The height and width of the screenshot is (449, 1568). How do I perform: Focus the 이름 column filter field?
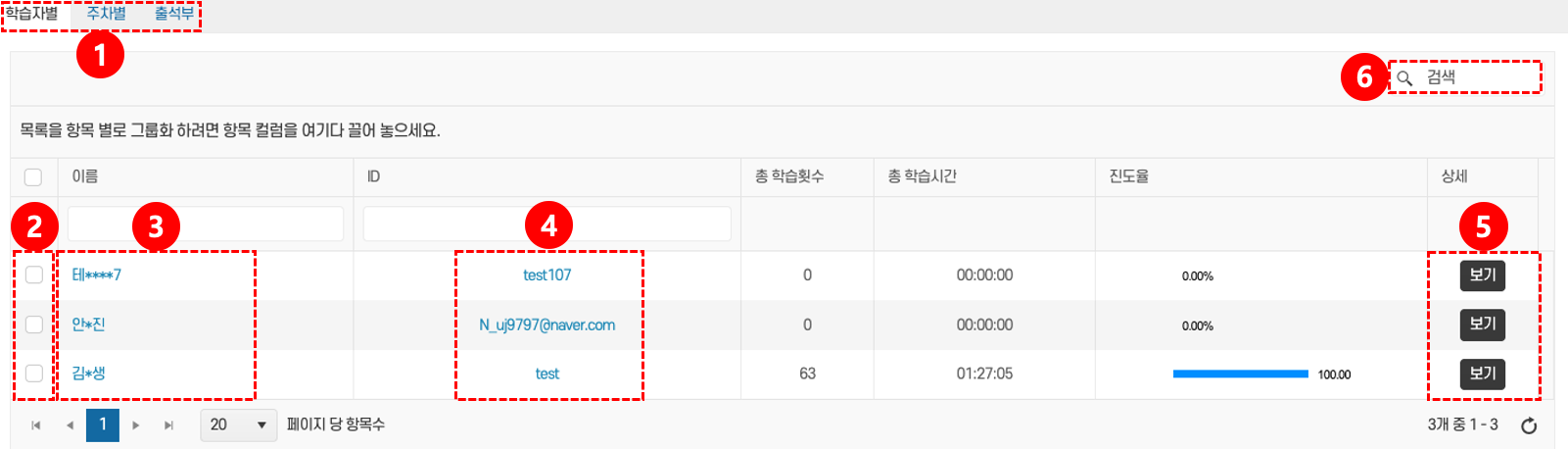coord(205,224)
